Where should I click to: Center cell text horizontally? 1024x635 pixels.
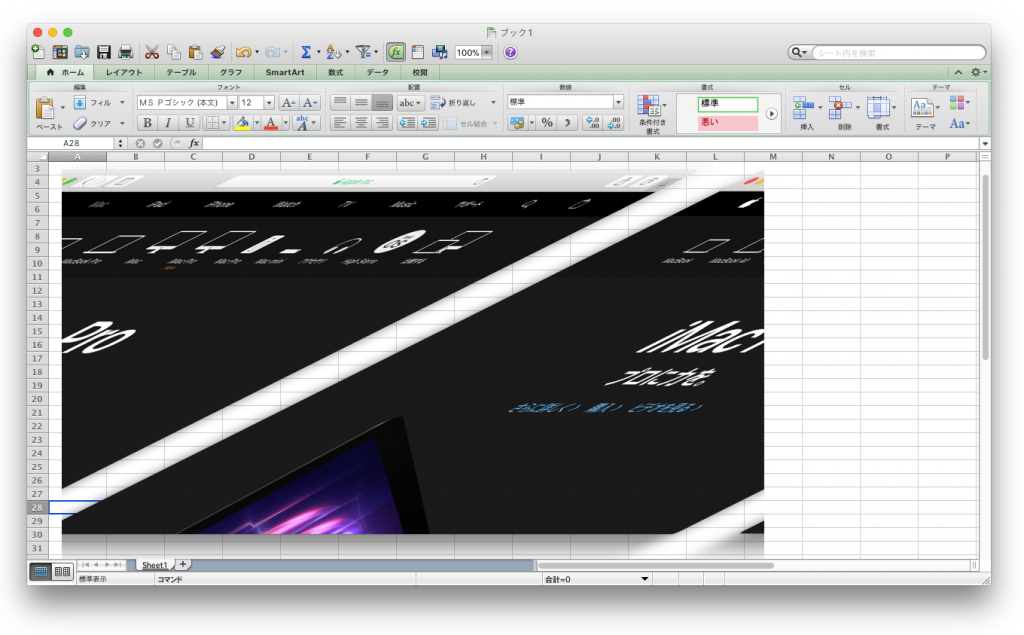[x=361, y=122]
